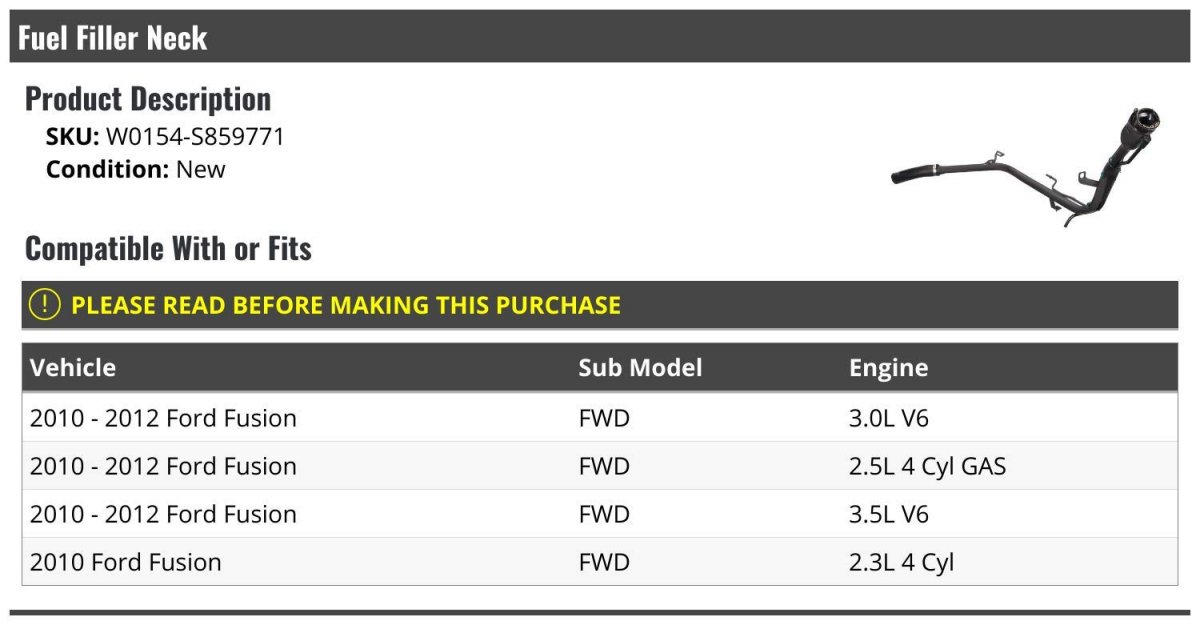Select the Ford Fusion row with 3.5L V6

pyautogui.click(x=600, y=514)
